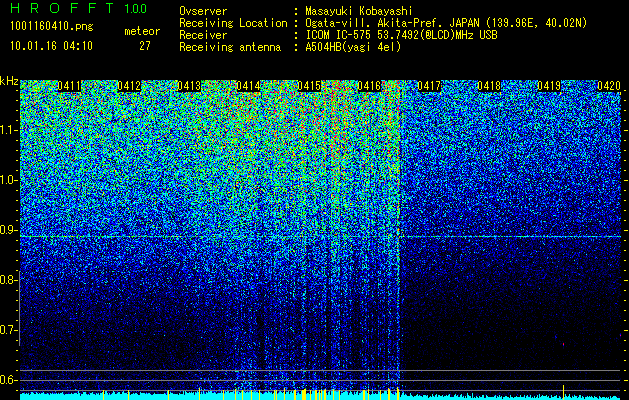The width and height of the screenshot is (629, 400).
Task: Click the meteor label
Action: pyautogui.click(x=142, y=31)
